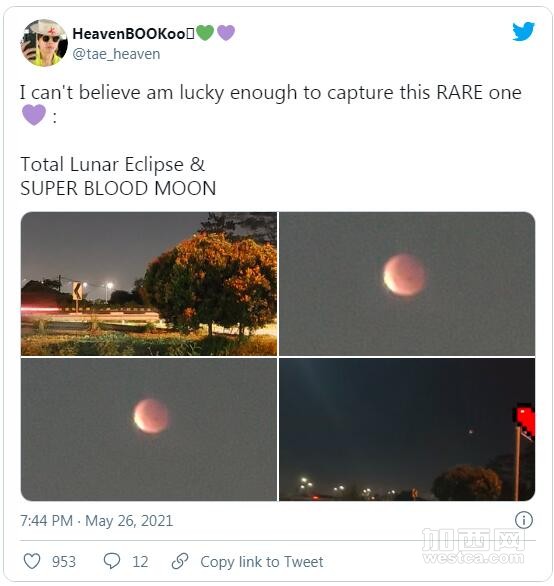Click the purple heart in tweet text

coord(34,115)
